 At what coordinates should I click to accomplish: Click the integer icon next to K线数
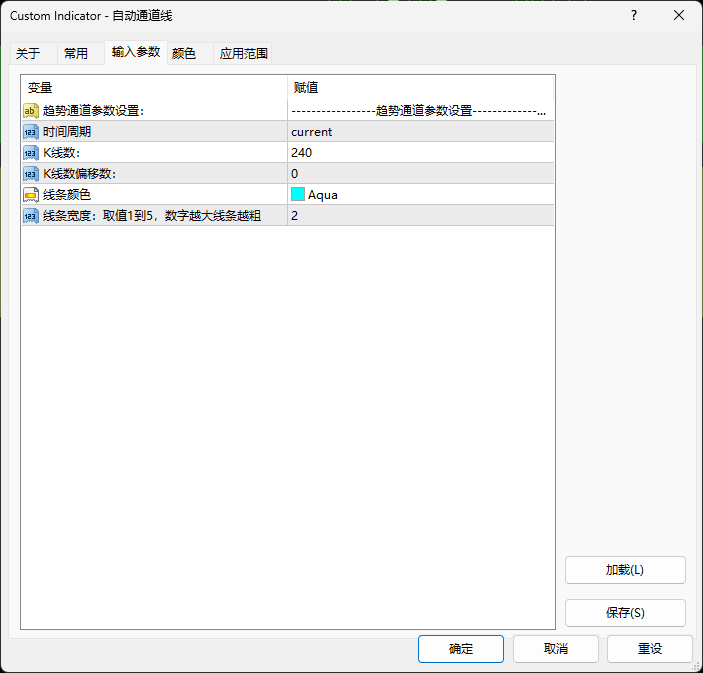pyautogui.click(x=31, y=153)
